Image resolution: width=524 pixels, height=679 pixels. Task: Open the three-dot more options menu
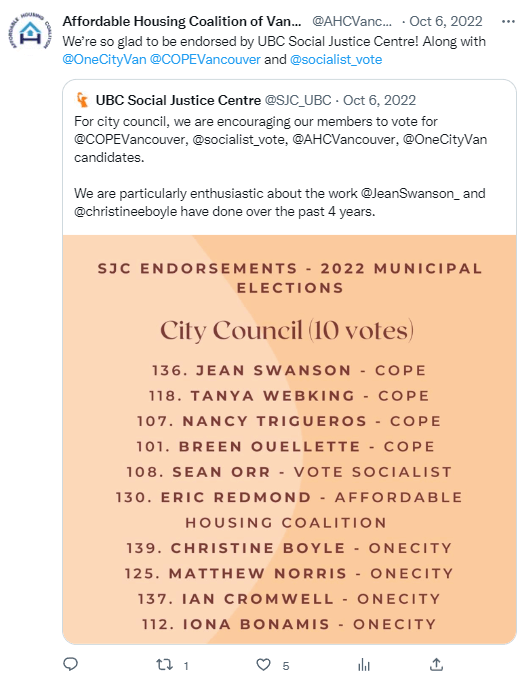[508, 21]
